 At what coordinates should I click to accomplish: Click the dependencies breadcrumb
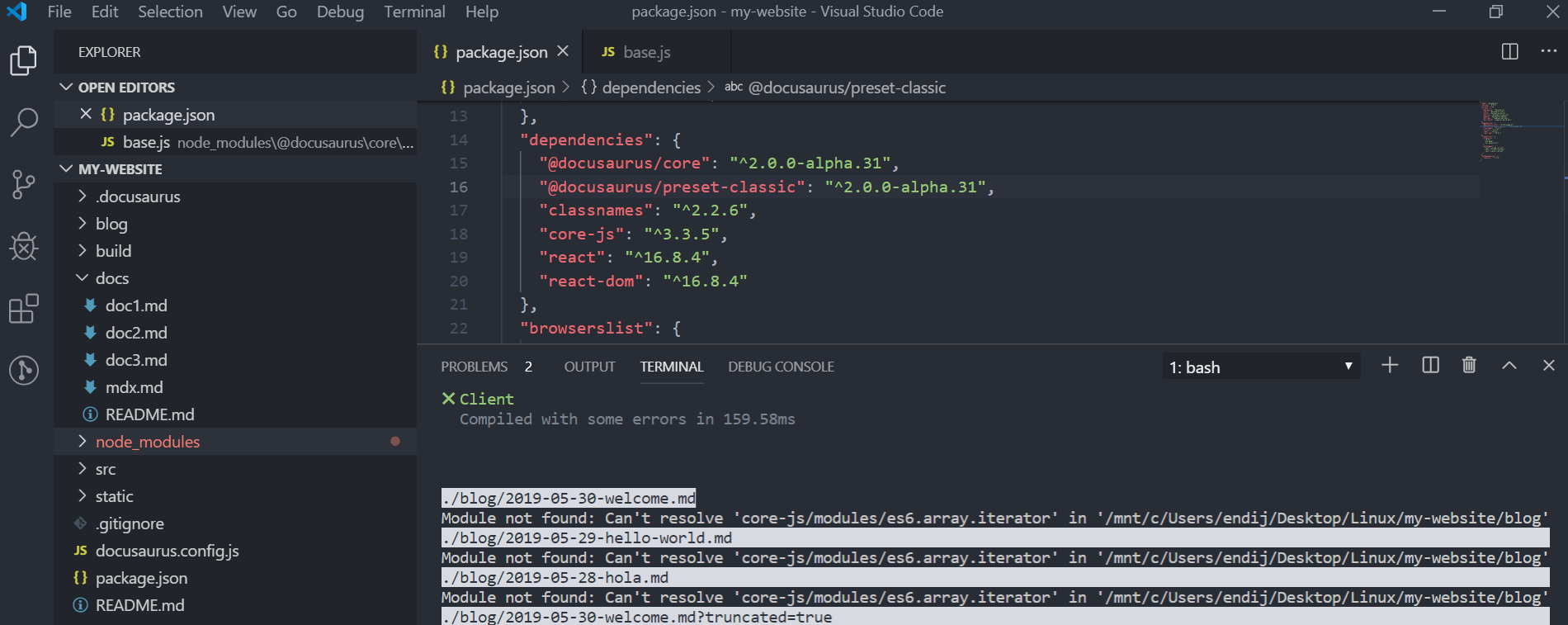tap(640, 88)
